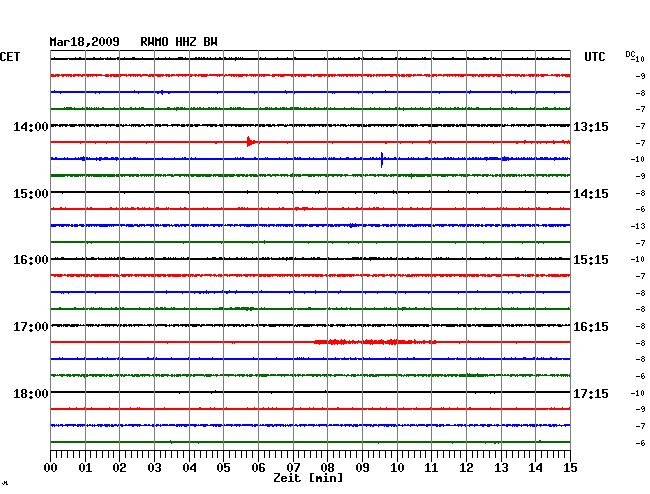The height and width of the screenshot is (494, 650).
Task: Click the 10 minute axis label
Action: coord(397,467)
